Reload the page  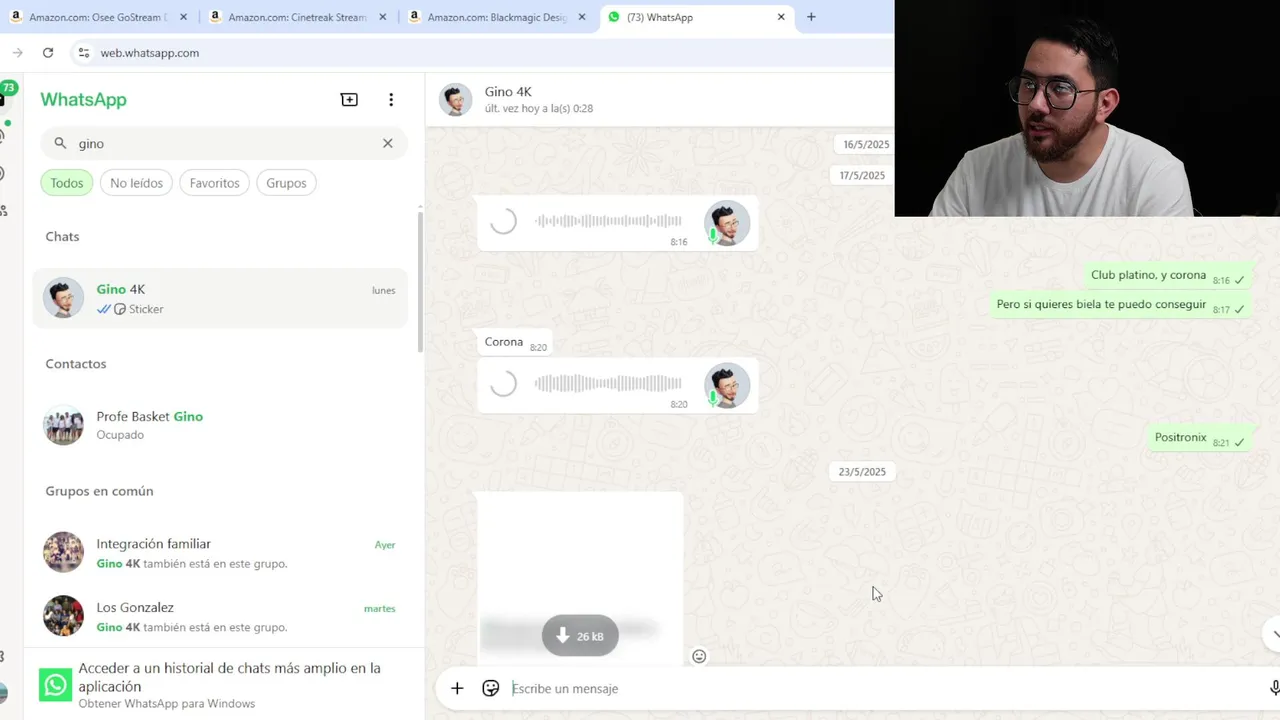(48, 53)
